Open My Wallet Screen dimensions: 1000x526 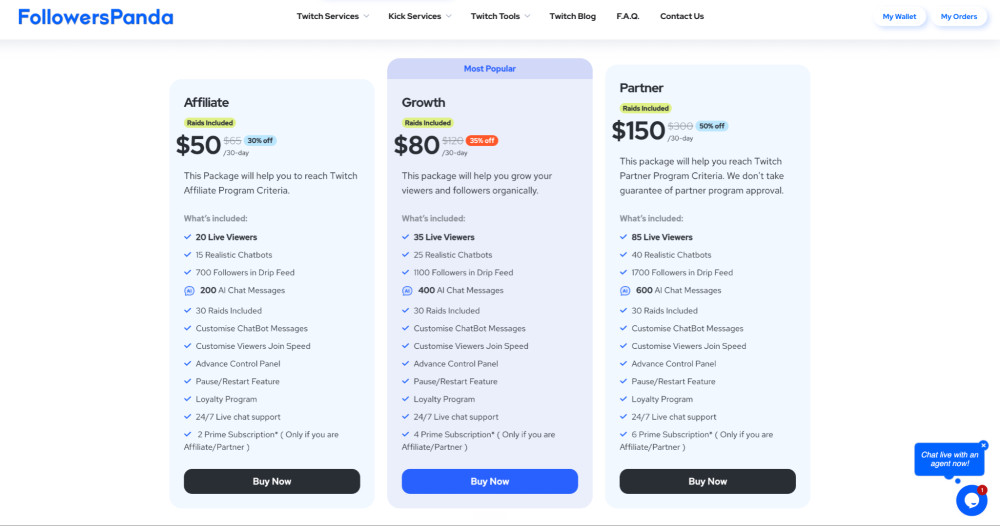pyautogui.click(x=899, y=17)
